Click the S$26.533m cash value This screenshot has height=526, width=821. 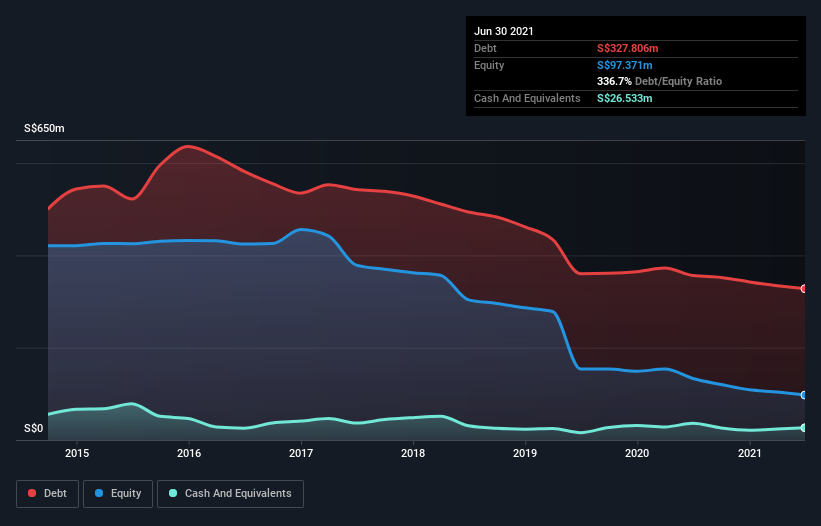click(x=625, y=98)
